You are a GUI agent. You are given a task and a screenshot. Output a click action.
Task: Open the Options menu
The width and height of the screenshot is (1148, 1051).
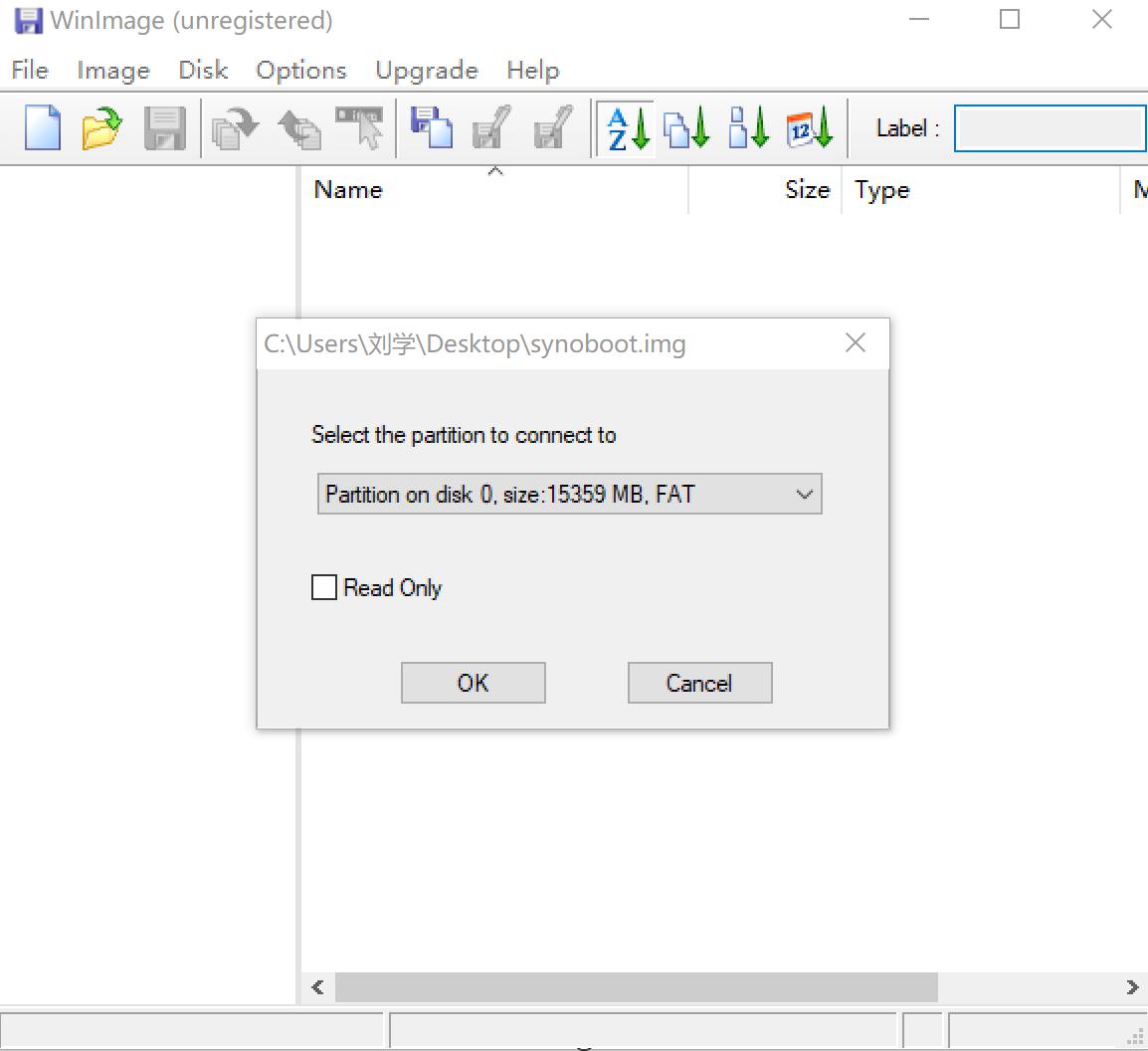pos(300,71)
